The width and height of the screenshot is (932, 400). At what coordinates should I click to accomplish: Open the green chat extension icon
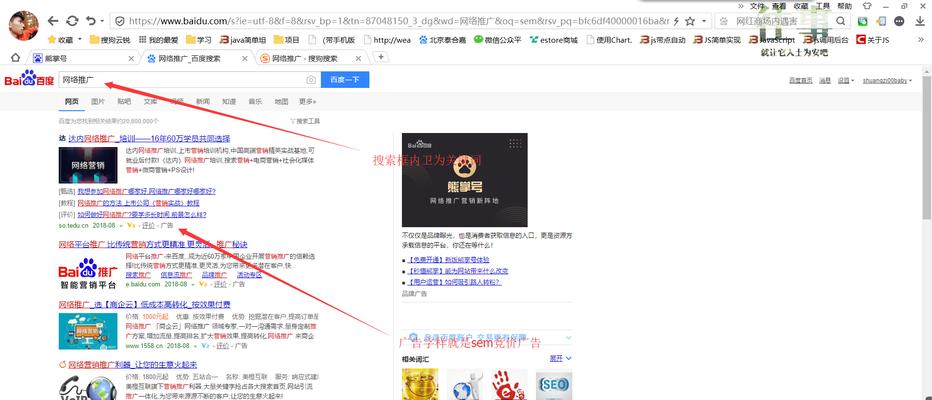862,21
